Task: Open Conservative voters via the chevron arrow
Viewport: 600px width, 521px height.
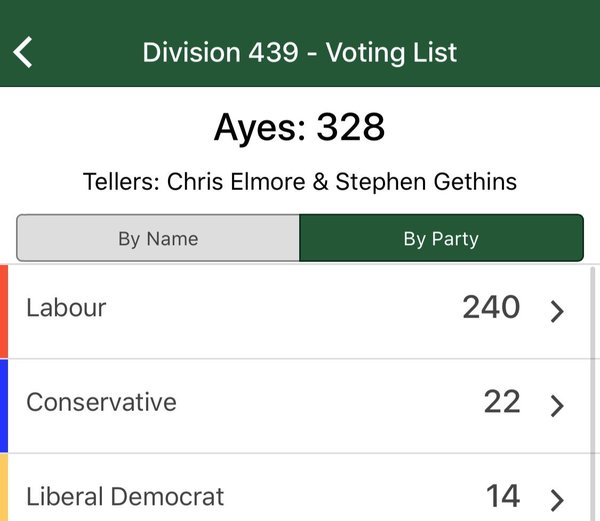Action: click(557, 405)
